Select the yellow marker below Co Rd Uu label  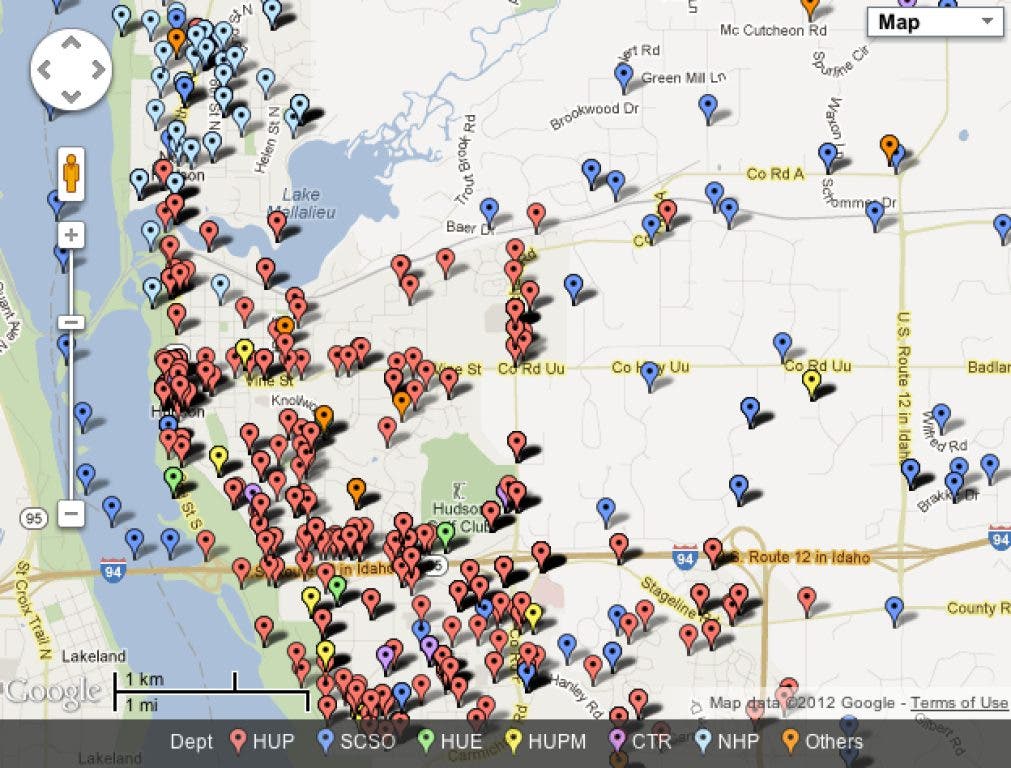click(812, 384)
